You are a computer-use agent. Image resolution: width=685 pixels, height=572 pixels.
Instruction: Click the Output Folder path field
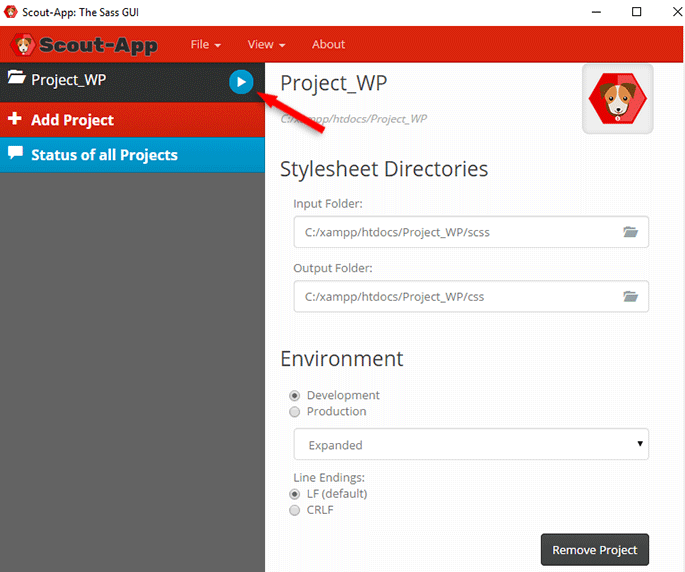click(471, 297)
